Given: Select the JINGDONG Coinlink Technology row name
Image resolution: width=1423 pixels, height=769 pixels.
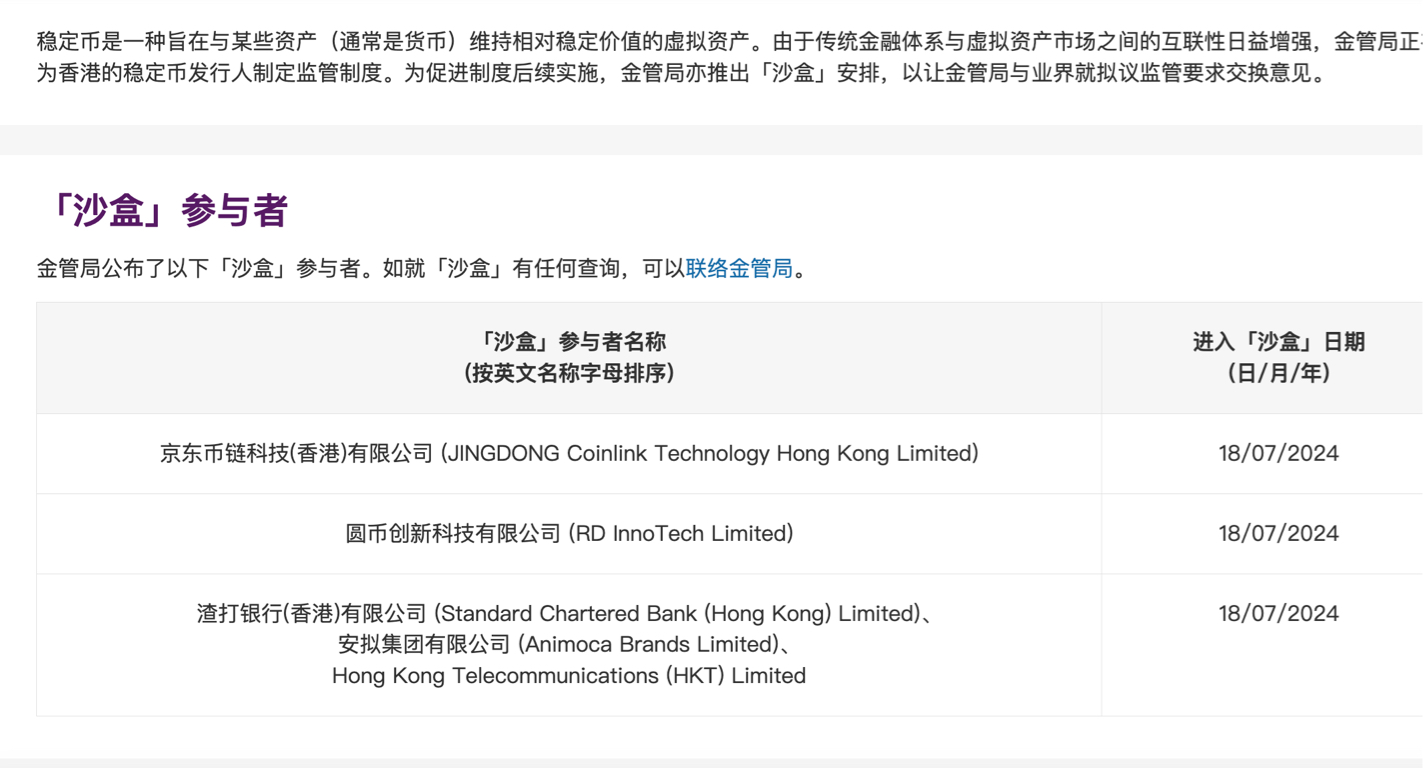Looking at the screenshot, I should click(x=569, y=453).
